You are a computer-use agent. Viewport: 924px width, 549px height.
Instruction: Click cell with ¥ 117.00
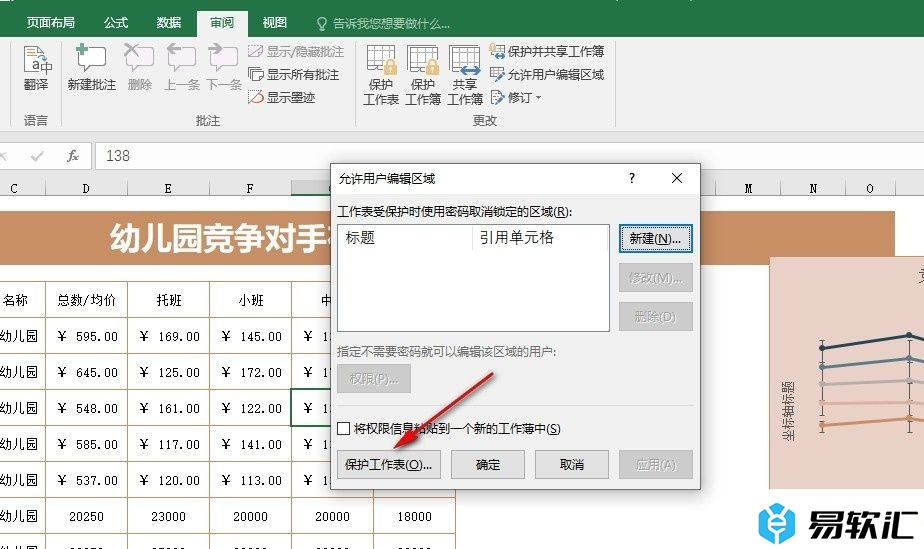[x=168, y=444]
